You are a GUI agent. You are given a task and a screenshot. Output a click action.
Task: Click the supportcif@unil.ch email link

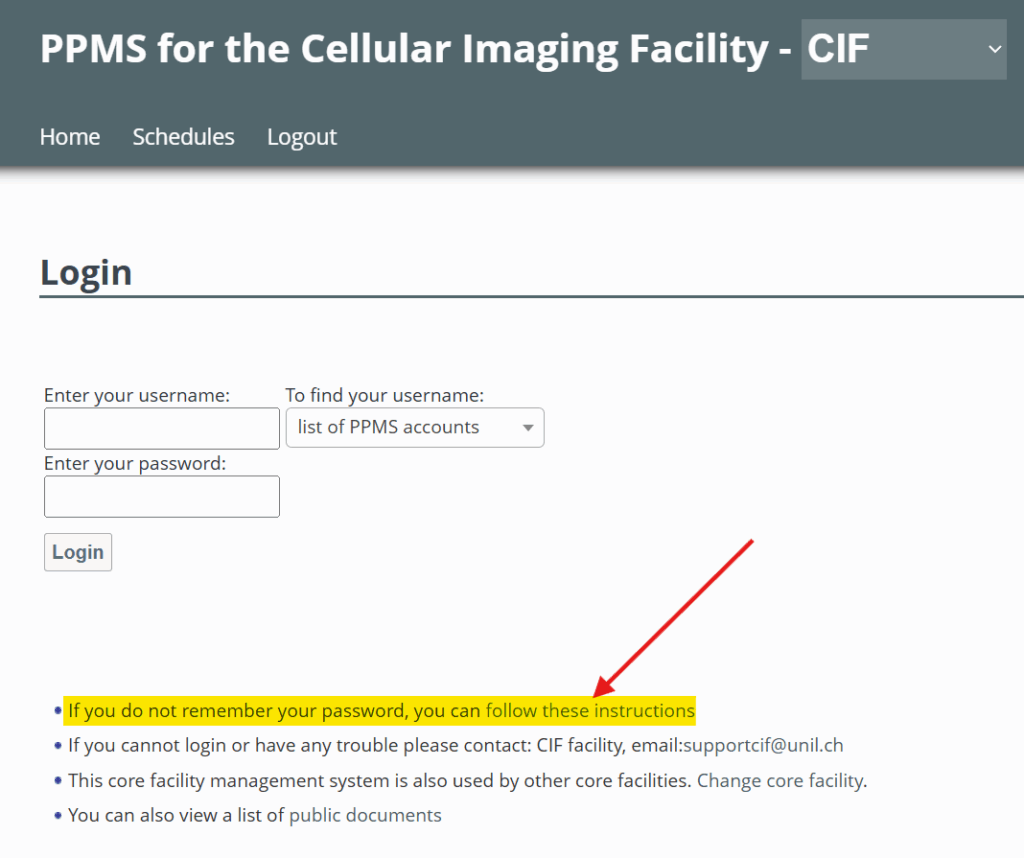tap(763, 745)
